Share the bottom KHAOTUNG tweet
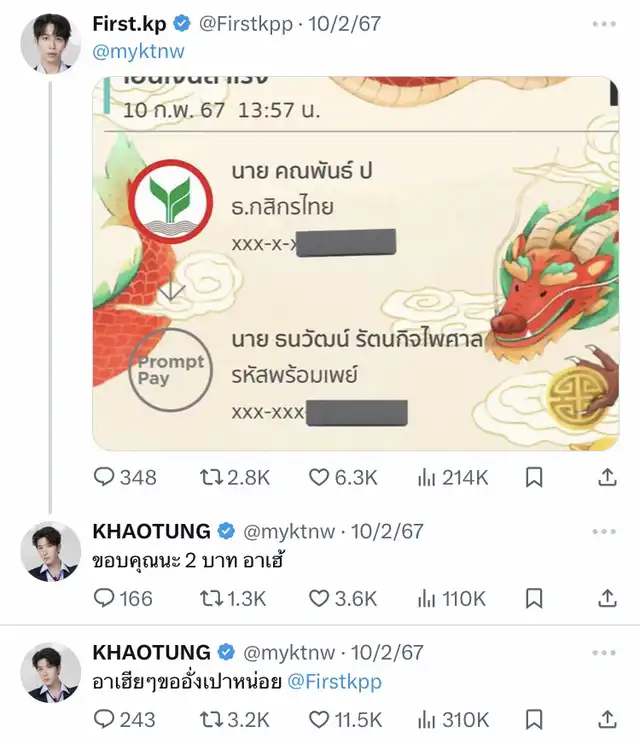 [x=607, y=719]
